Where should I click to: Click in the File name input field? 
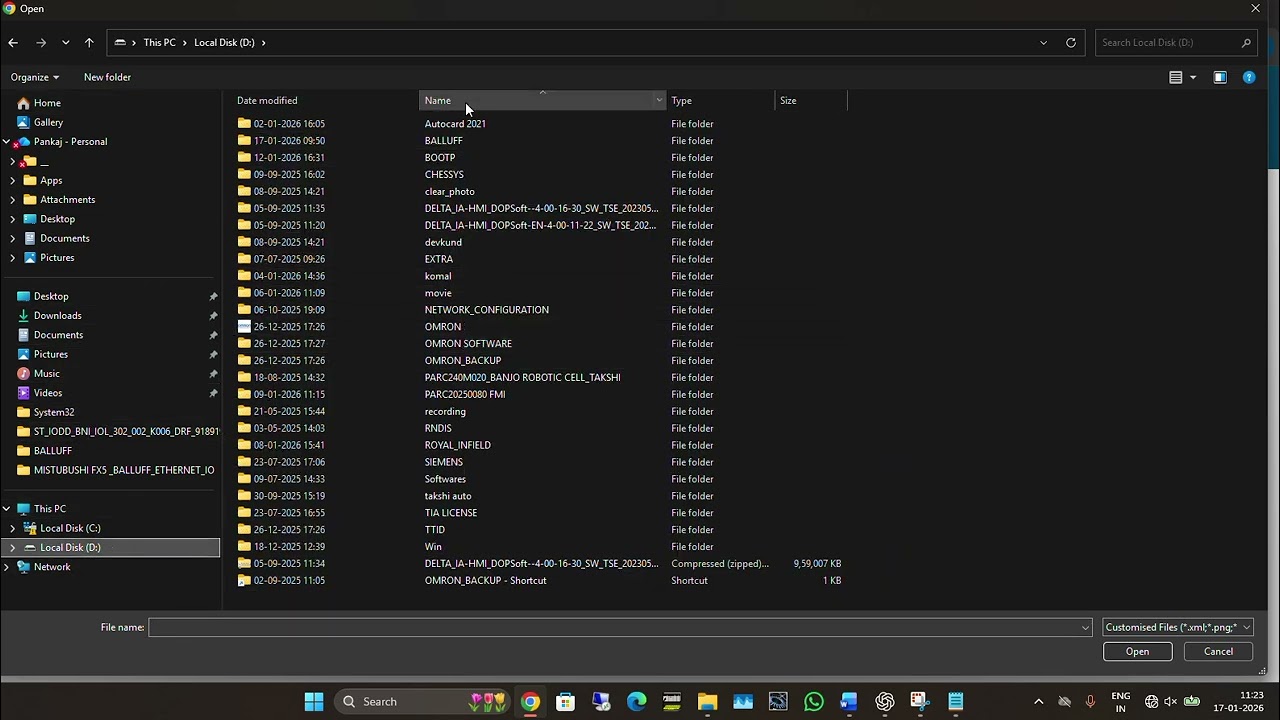coord(614,627)
